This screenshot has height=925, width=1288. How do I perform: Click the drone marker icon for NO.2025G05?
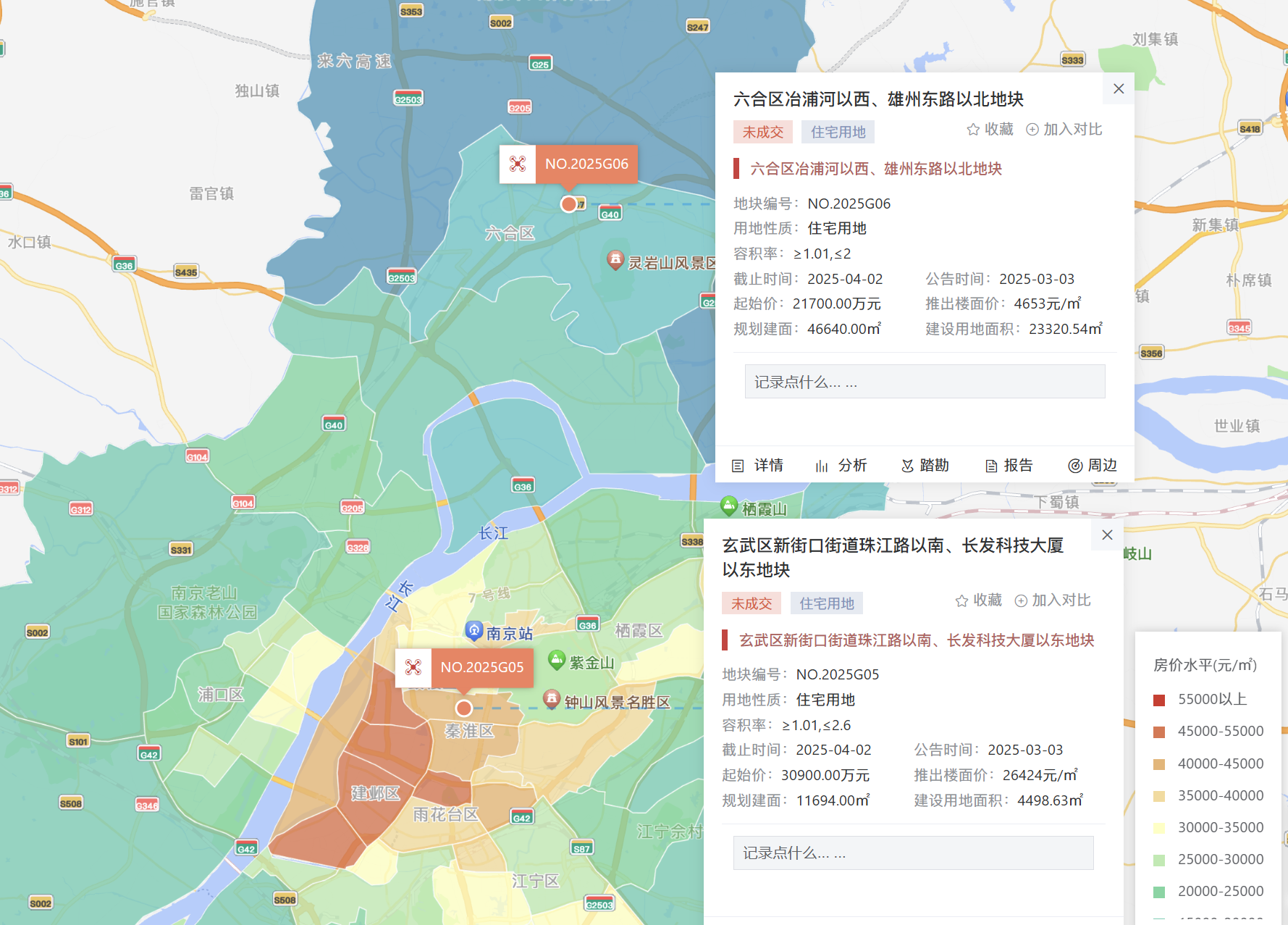[x=413, y=668]
